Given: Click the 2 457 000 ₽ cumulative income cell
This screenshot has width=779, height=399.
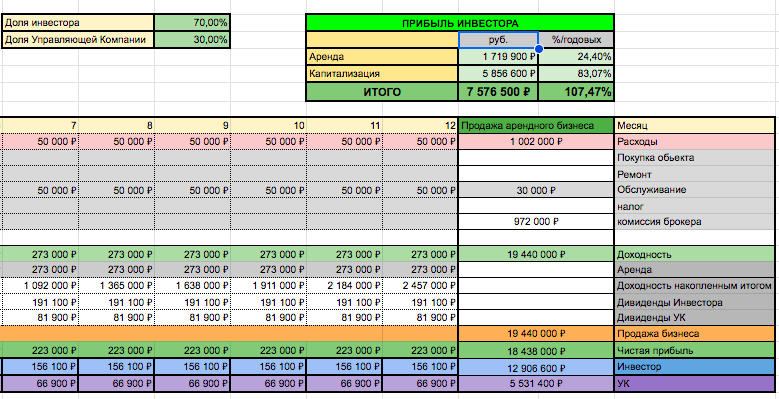Looking at the screenshot, I should pos(420,286).
